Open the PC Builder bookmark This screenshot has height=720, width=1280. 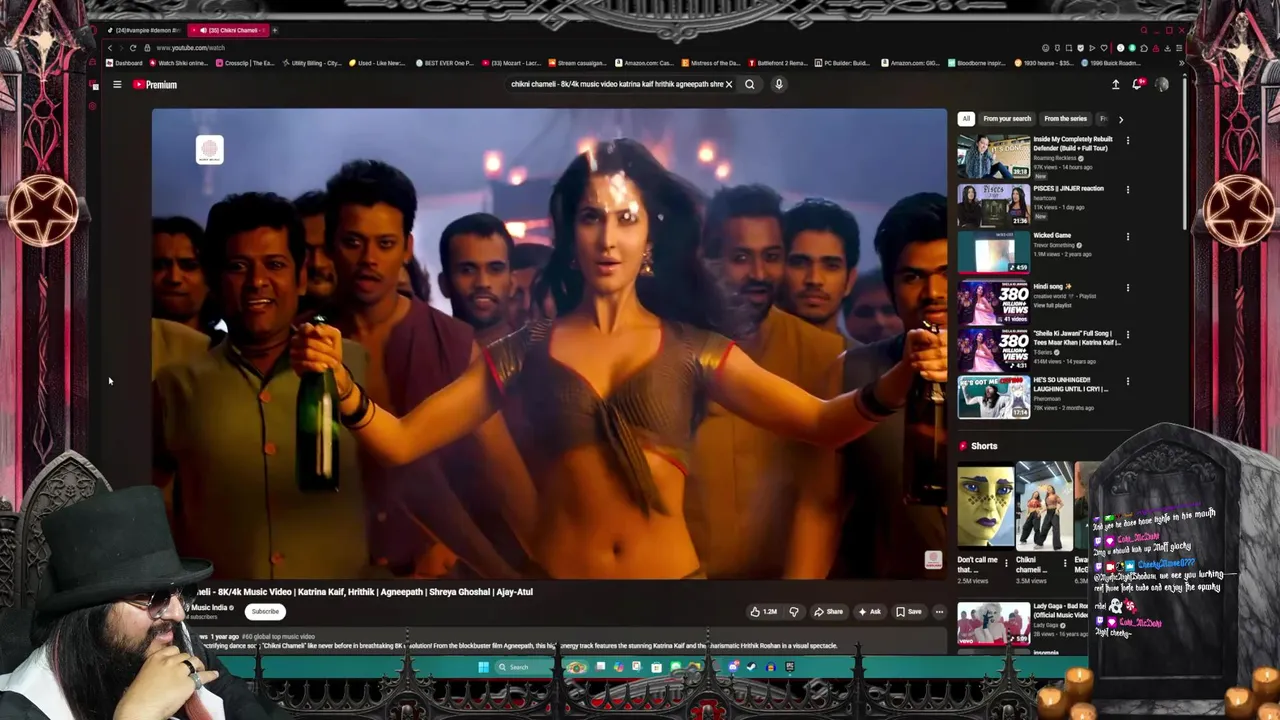842,63
